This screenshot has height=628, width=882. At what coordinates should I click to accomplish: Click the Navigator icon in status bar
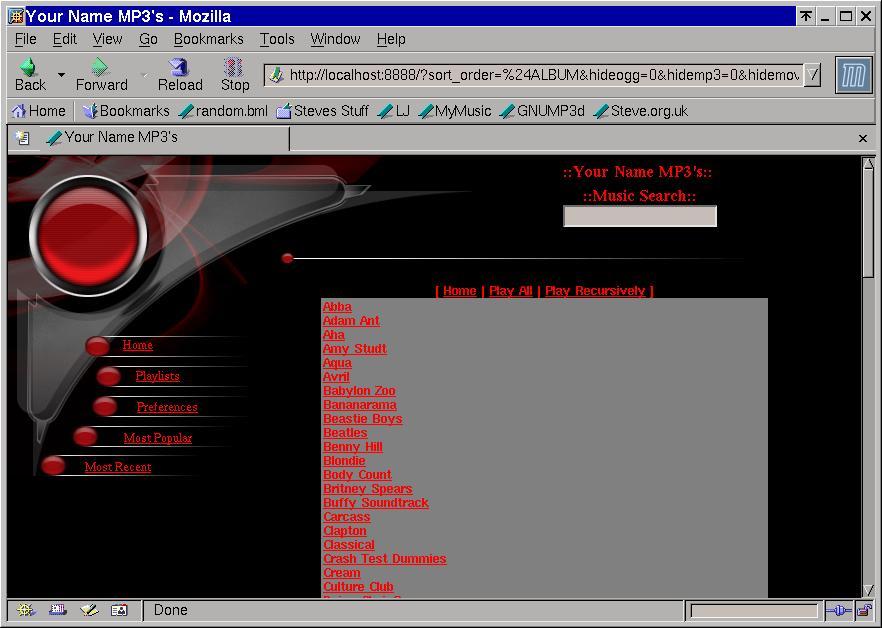click(x=26, y=610)
